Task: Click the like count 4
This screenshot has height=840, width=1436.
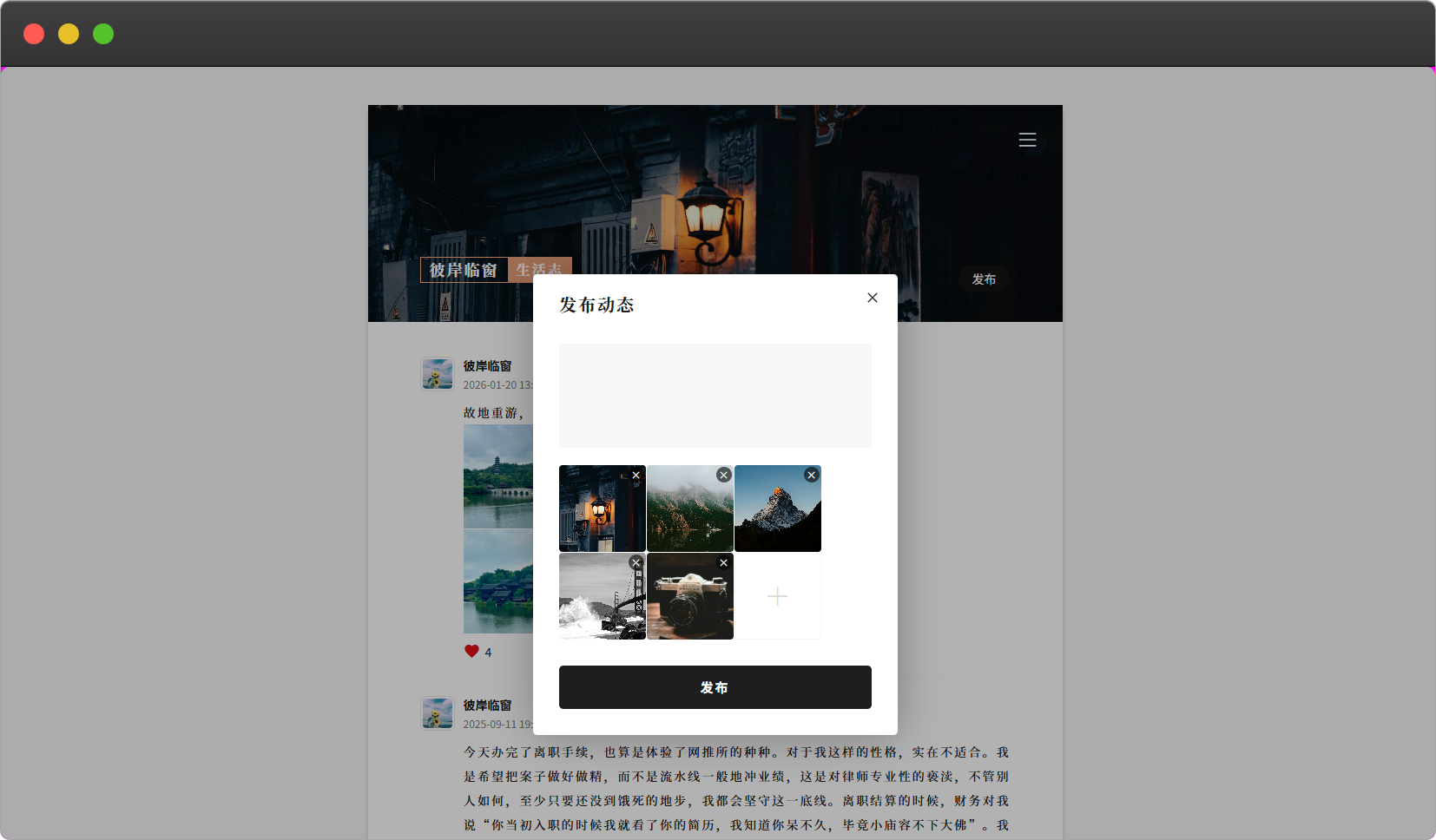Action: (488, 653)
